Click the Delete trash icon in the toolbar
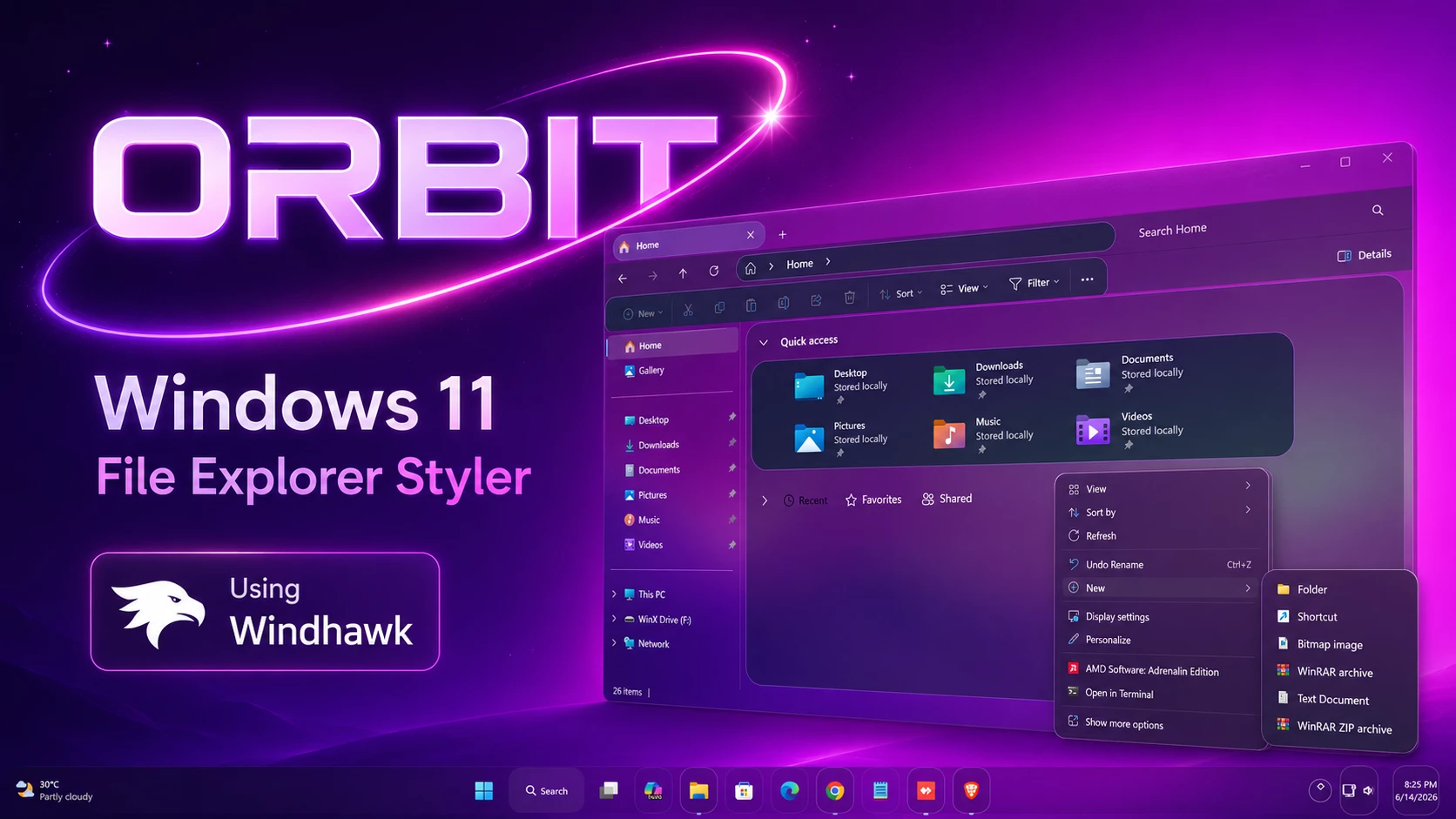Viewport: 1456px width, 819px height. point(849,298)
